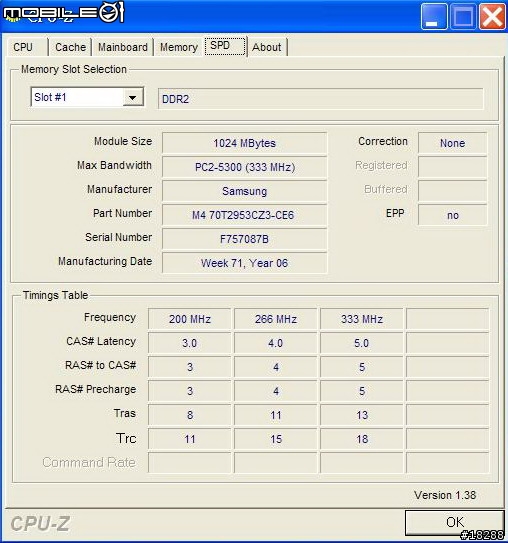Click the Samsung manufacturer value

point(244,191)
